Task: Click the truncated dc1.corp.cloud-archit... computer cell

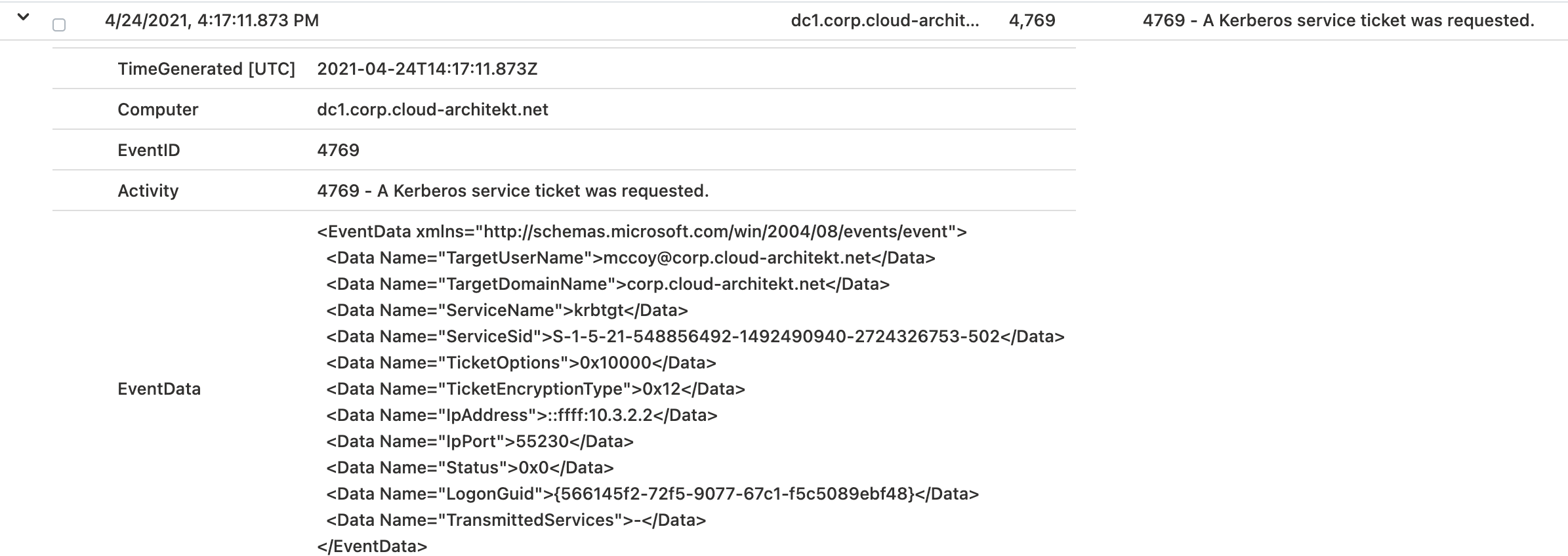Action: pos(885,20)
